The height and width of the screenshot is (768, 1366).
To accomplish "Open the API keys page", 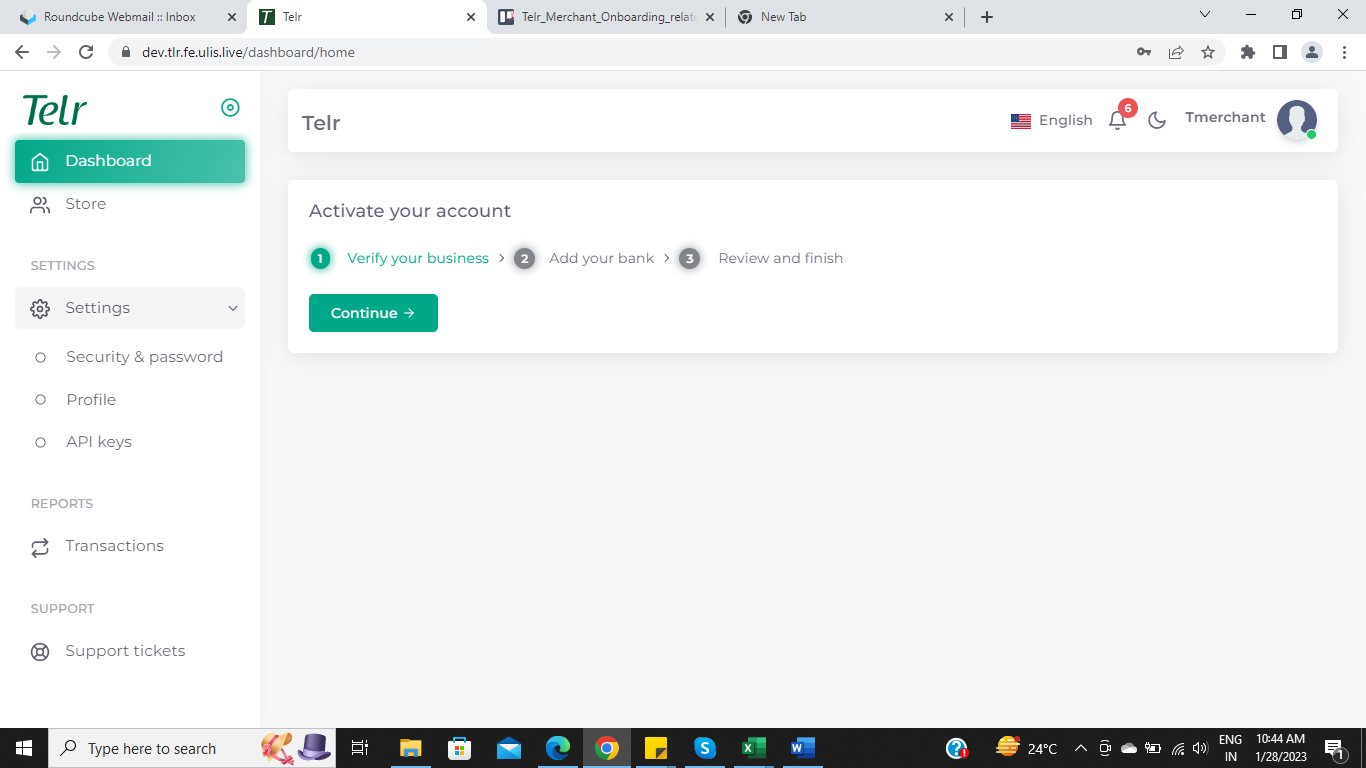I will tap(99, 442).
